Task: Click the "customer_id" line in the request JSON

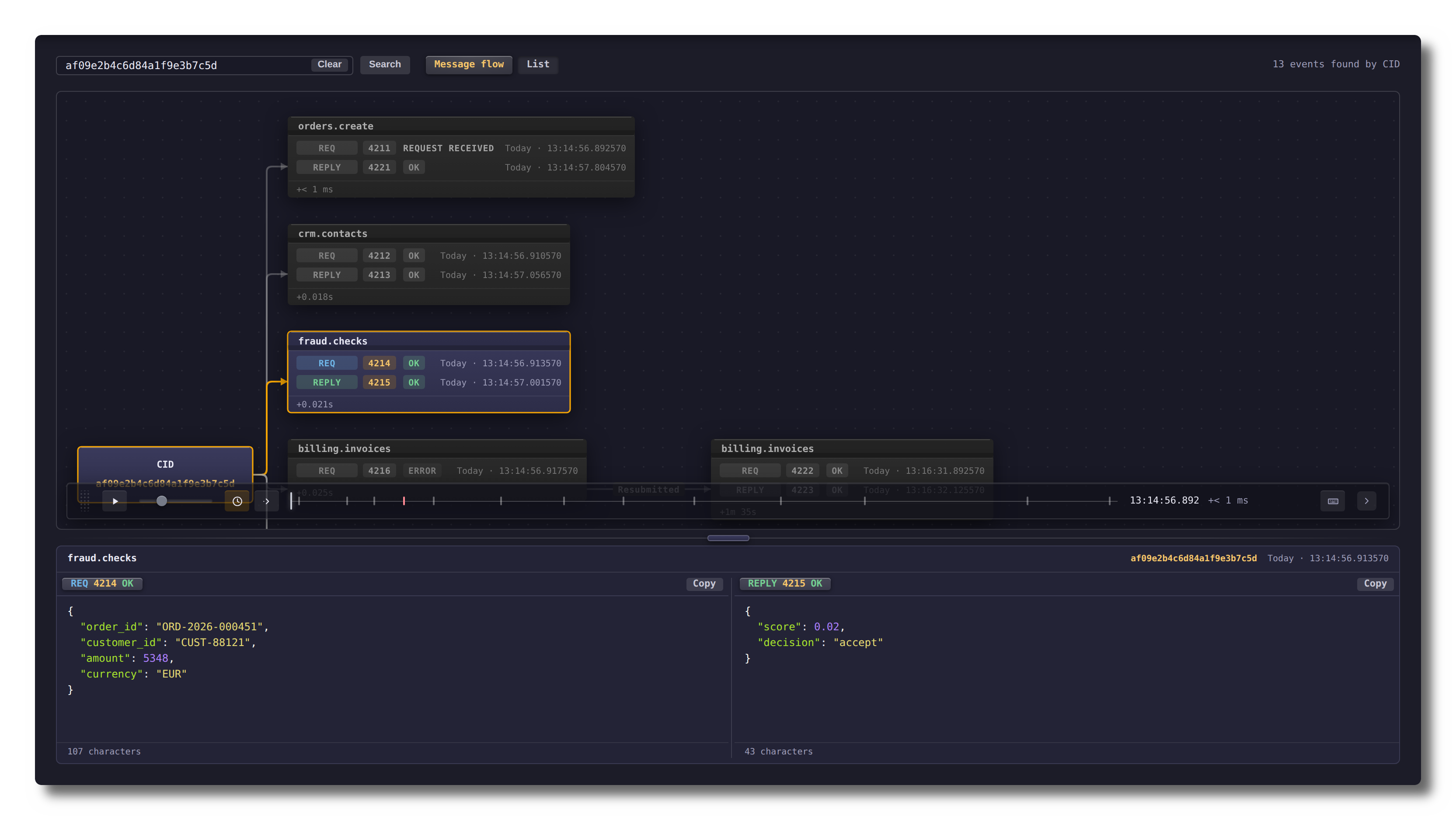Action: pyautogui.click(x=168, y=643)
